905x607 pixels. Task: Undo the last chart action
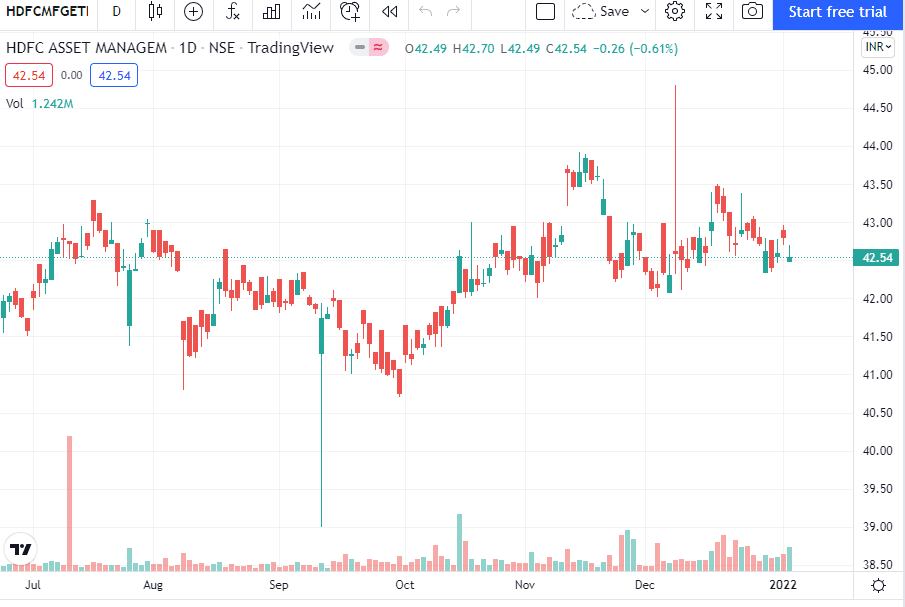point(425,12)
